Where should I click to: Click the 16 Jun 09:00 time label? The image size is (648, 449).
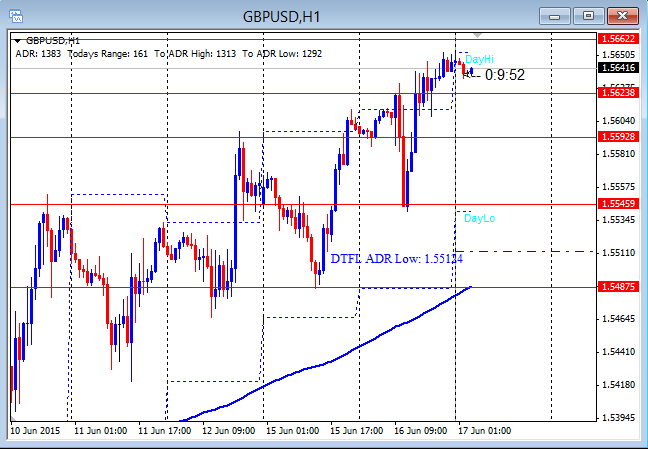click(x=421, y=431)
